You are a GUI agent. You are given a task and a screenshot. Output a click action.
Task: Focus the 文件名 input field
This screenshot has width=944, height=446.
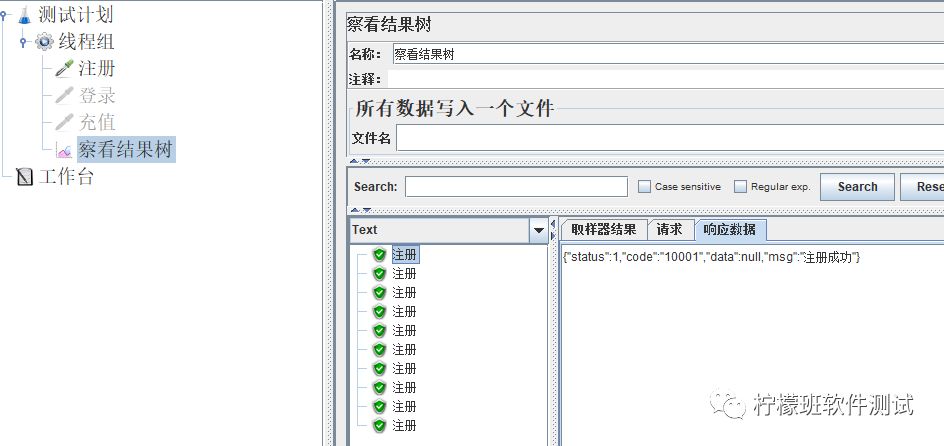[670, 138]
